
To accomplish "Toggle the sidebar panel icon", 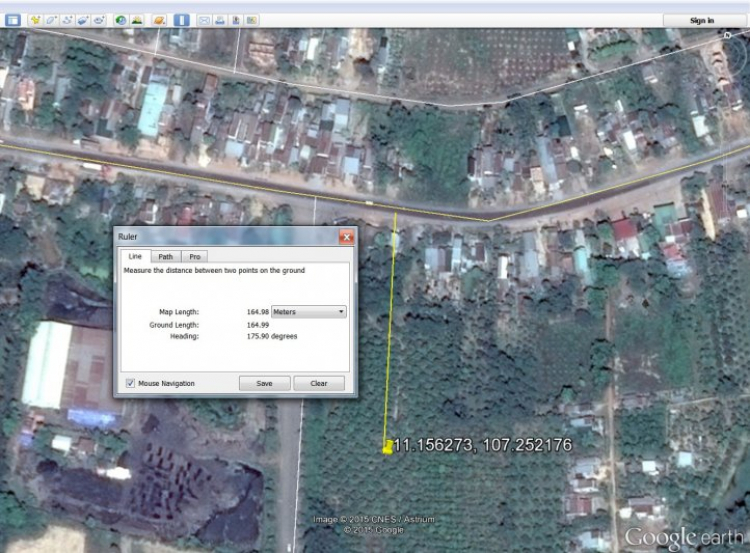I will click(13, 20).
